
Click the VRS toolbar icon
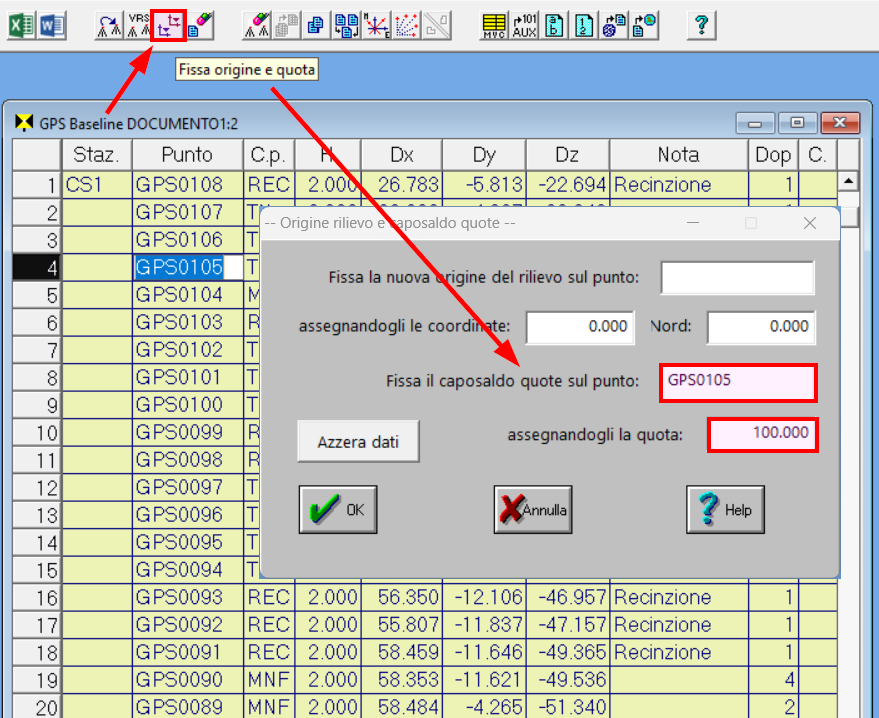click(139, 25)
